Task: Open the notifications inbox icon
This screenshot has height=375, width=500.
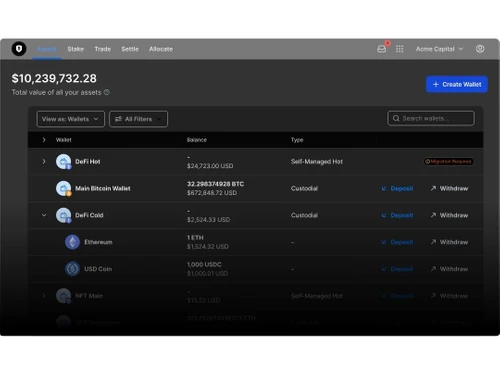Action: click(382, 49)
